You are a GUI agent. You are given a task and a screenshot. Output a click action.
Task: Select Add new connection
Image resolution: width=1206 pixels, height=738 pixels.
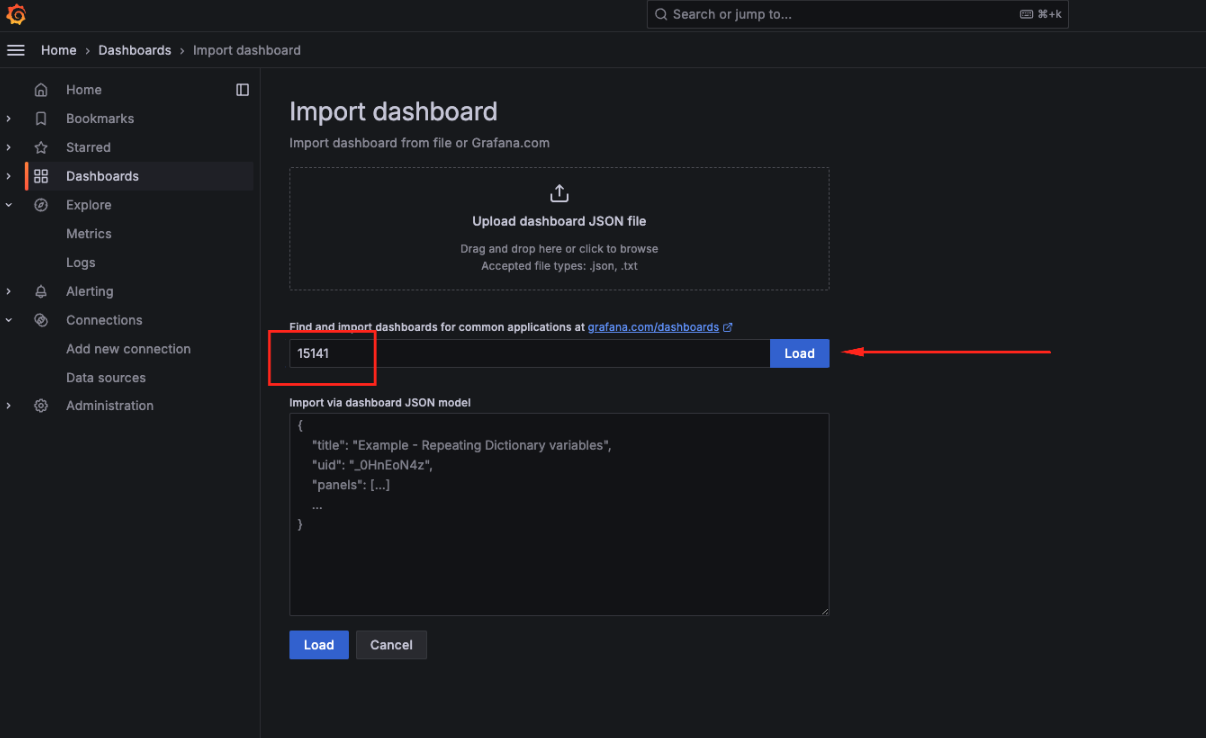[128, 349]
